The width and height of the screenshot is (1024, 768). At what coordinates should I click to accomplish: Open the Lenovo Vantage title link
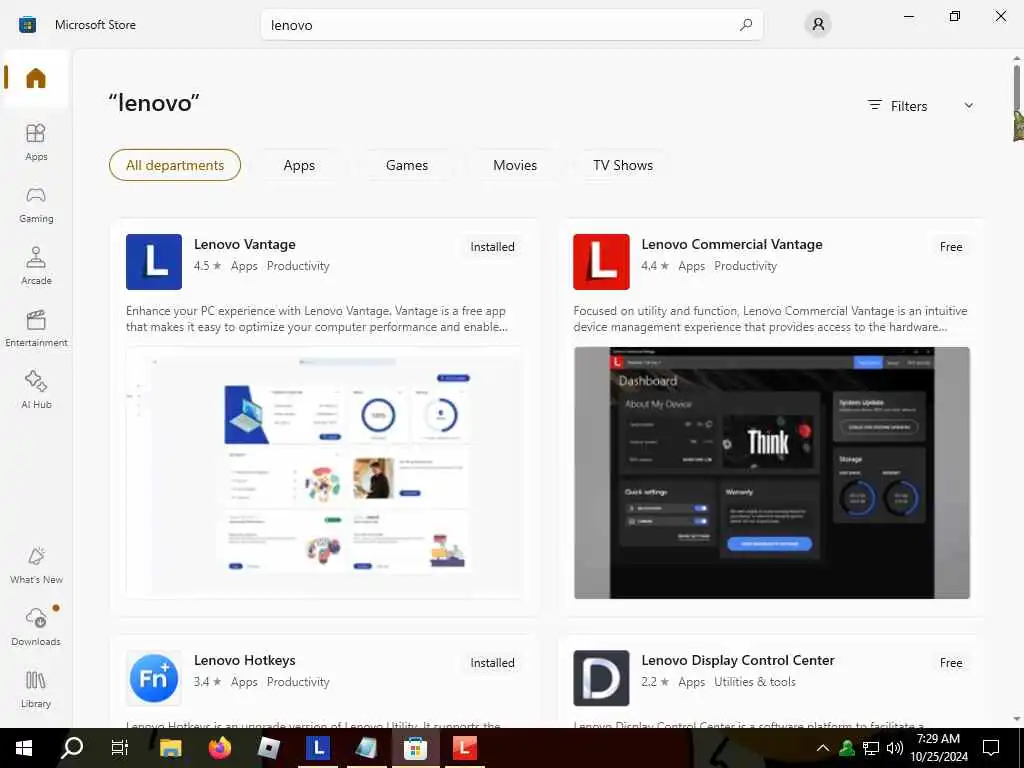(x=245, y=244)
